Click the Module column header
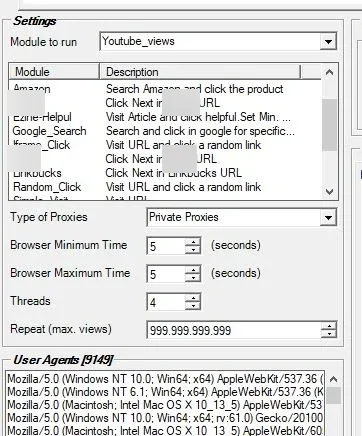362x436 pixels. point(54,72)
